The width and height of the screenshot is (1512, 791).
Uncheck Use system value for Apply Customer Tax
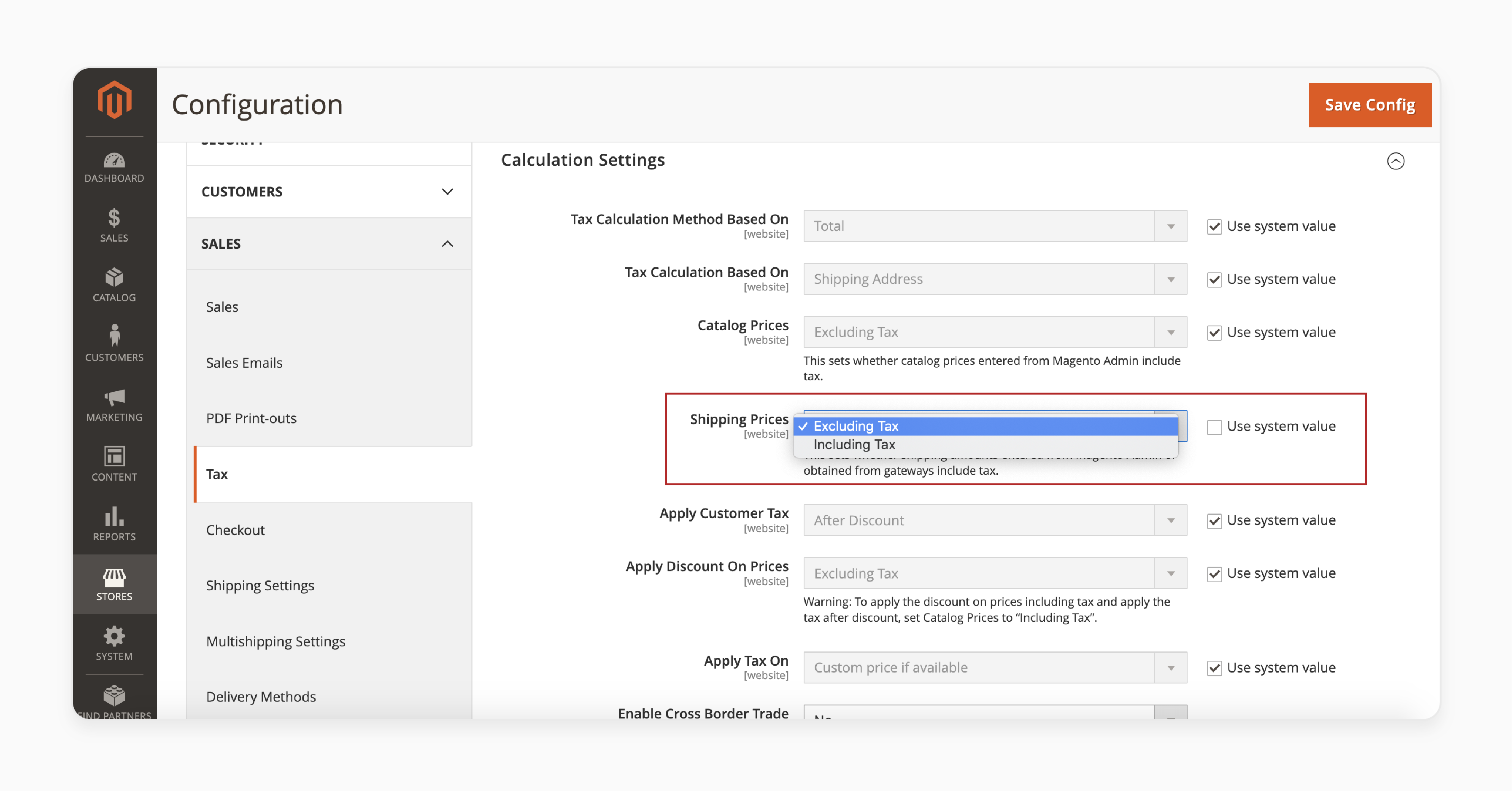tap(1214, 520)
